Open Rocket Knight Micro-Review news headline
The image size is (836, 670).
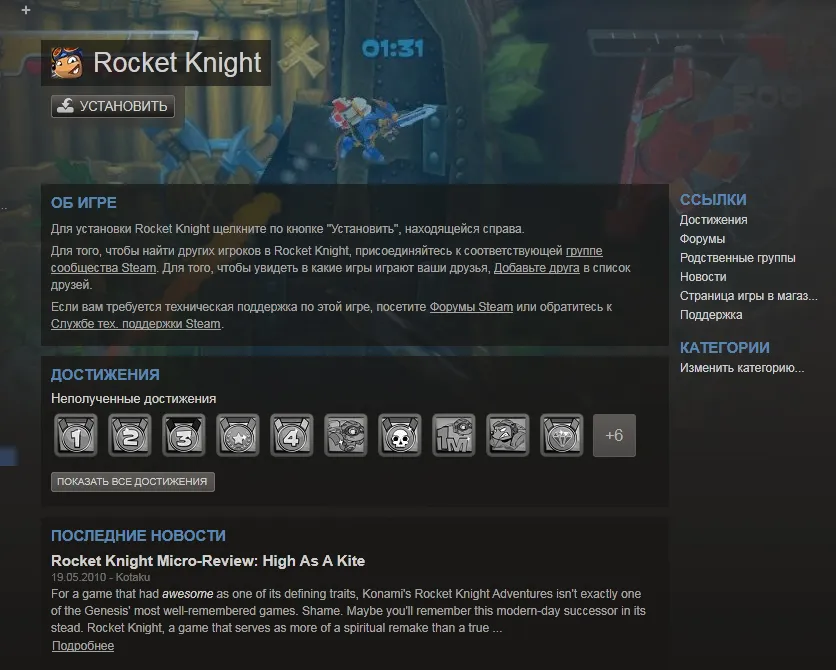point(208,561)
